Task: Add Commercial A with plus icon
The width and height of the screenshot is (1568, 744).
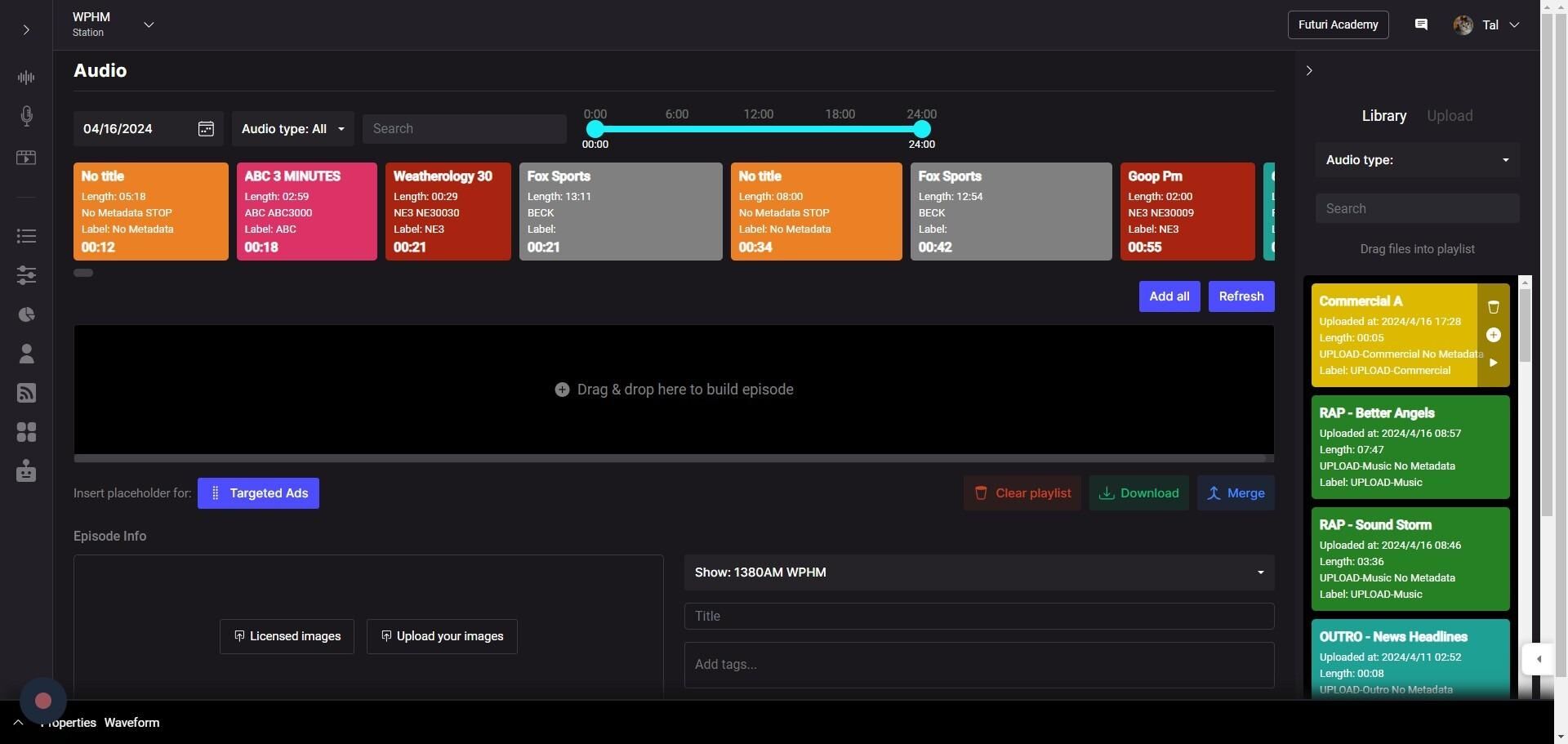Action: pyautogui.click(x=1493, y=335)
